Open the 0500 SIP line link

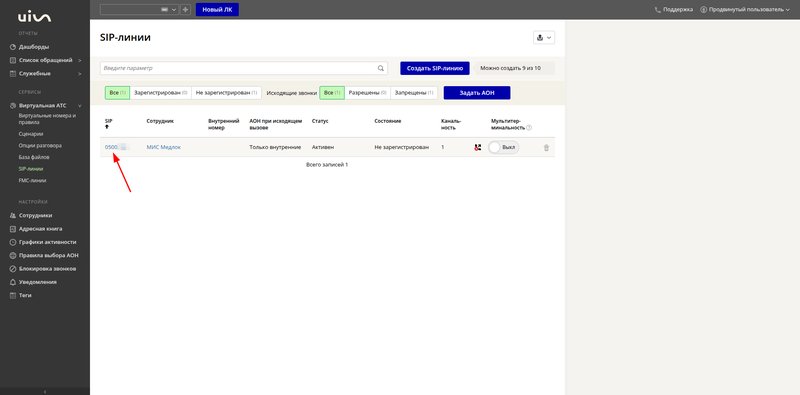point(111,147)
